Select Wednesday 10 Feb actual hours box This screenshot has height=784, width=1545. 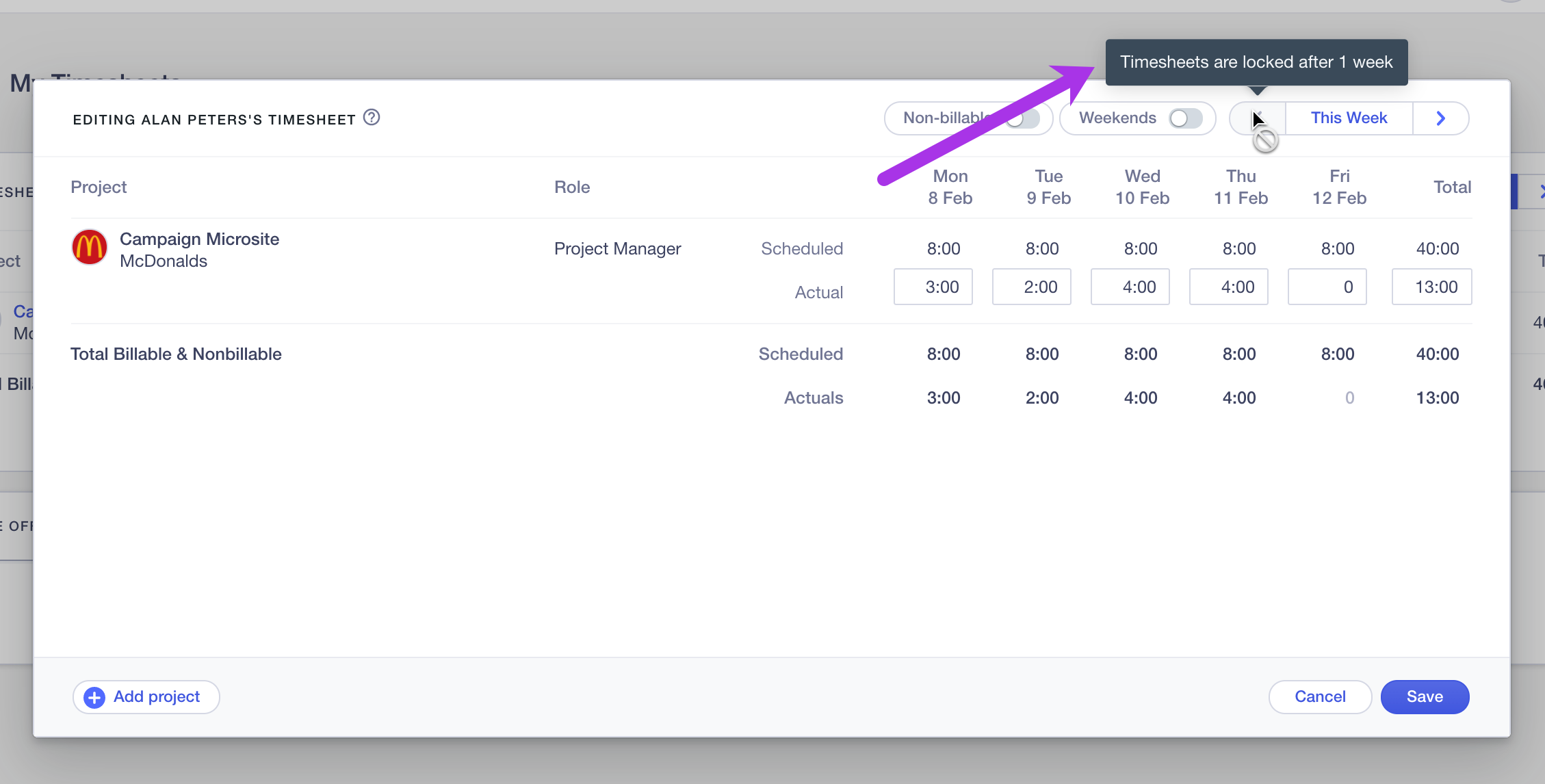pos(1130,287)
